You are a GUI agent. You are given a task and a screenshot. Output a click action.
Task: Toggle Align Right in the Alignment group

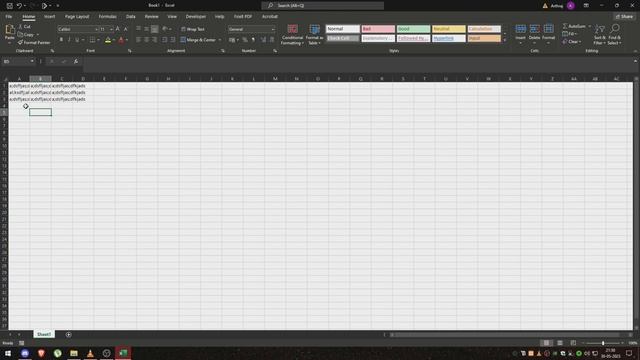(x=154, y=40)
